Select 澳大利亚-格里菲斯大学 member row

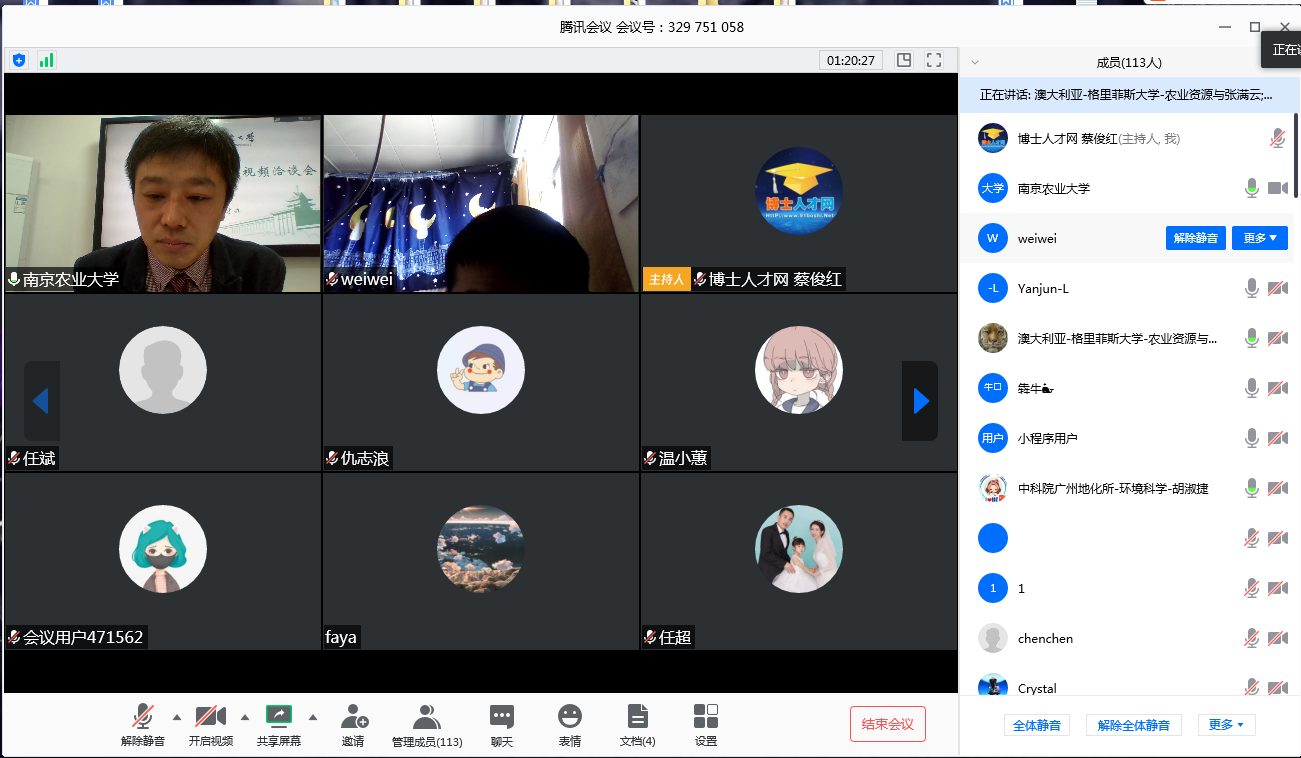[x=1127, y=338]
